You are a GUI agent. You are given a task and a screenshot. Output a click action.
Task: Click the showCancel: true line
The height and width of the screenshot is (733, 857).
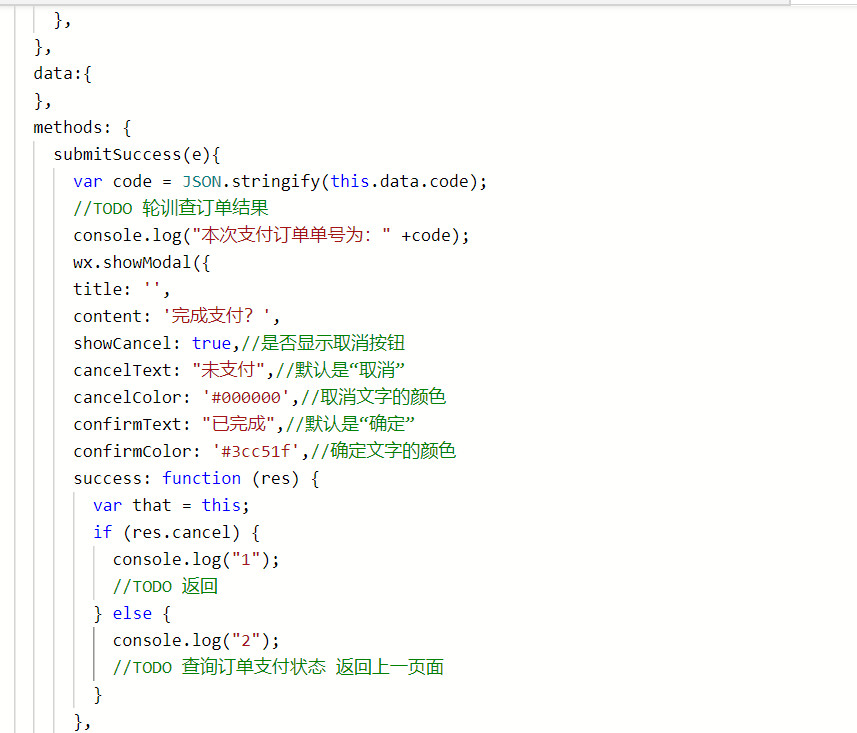point(239,343)
